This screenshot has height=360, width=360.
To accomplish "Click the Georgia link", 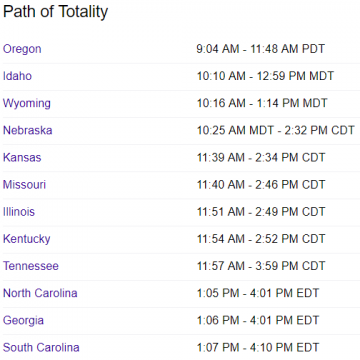I will click(23, 321).
